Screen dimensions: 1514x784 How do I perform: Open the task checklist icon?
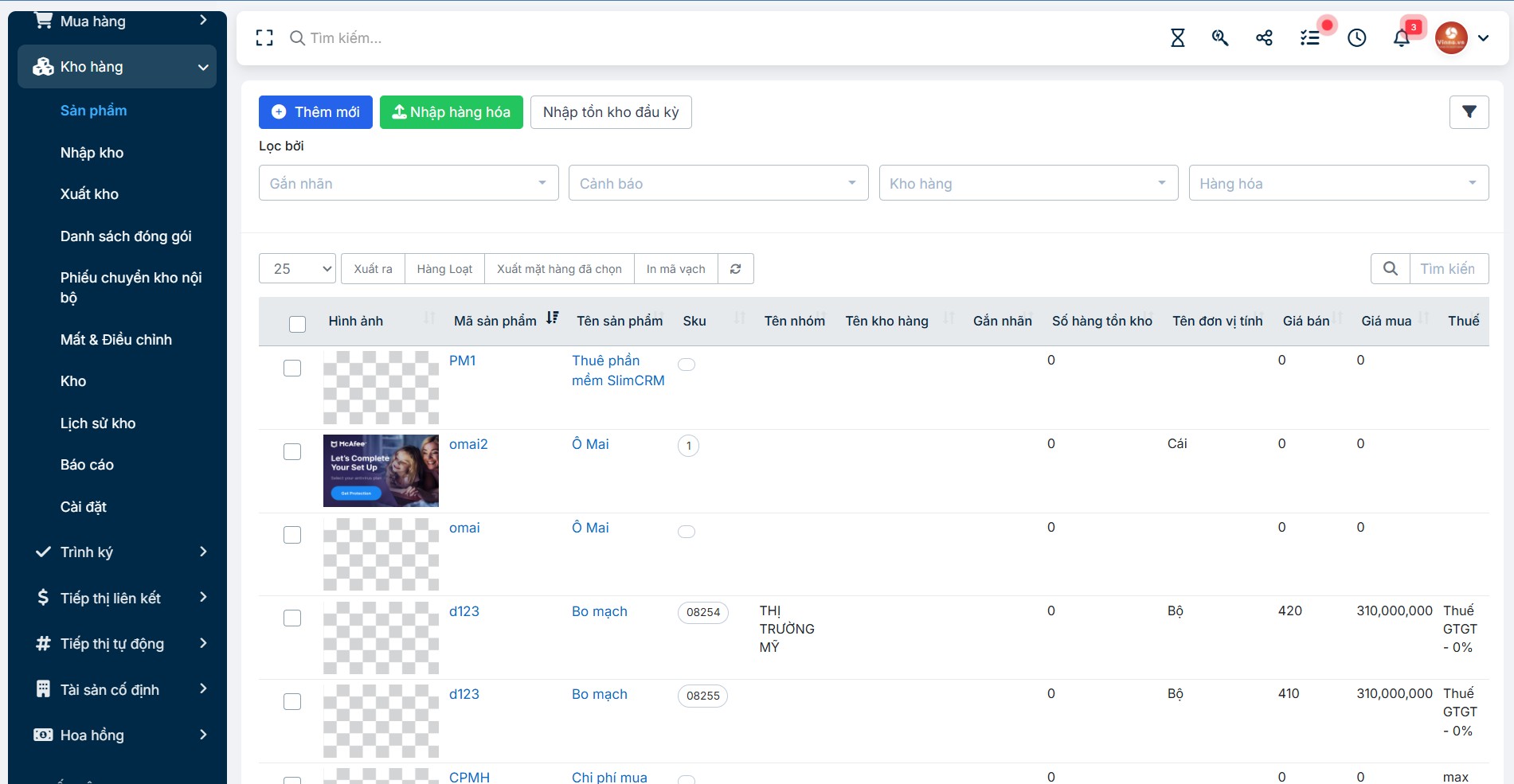point(1310,37)
